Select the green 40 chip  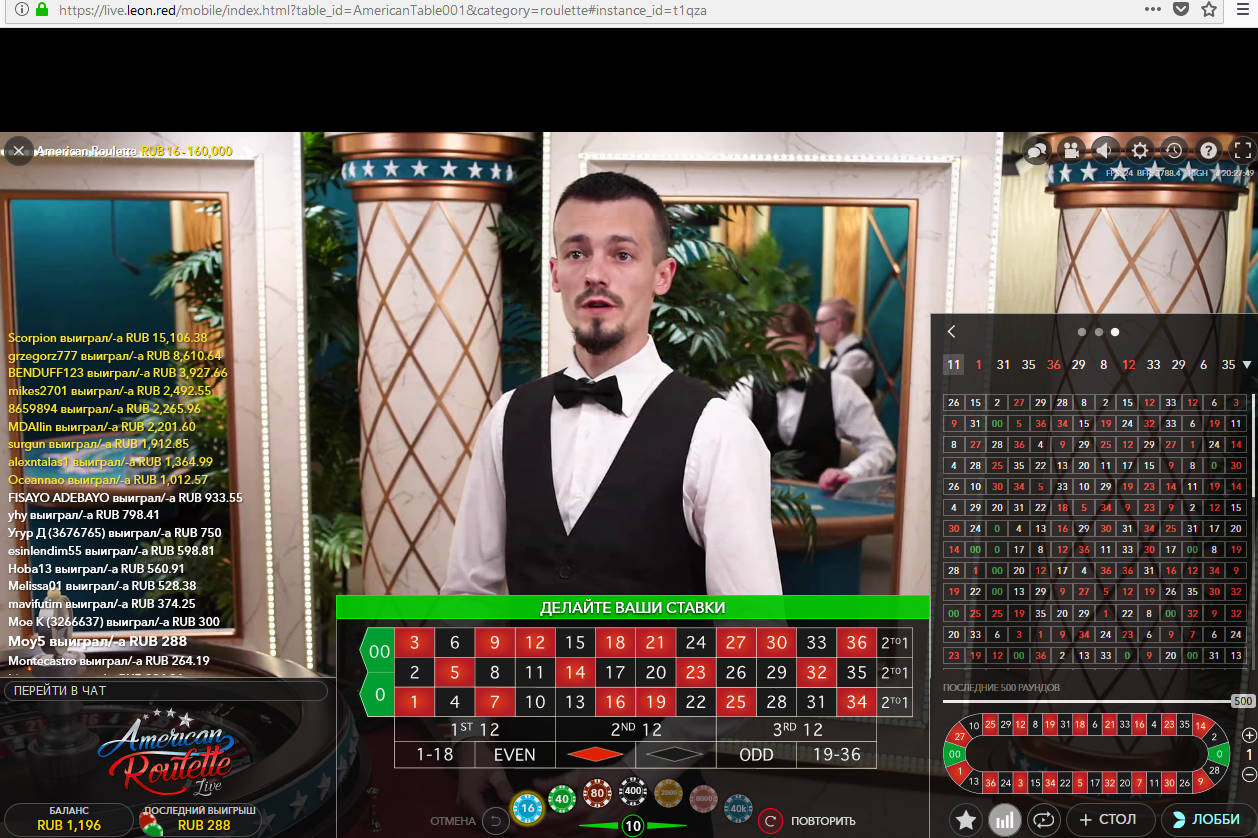pos(562,798)
